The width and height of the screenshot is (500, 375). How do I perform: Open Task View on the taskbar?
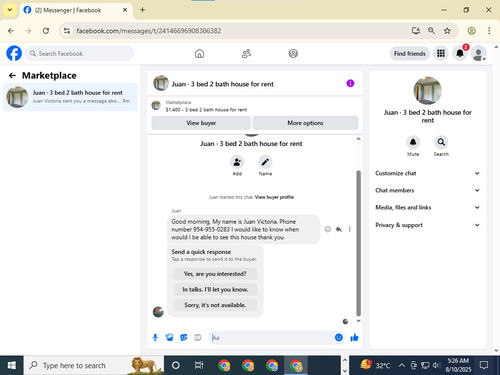point(199,365)
